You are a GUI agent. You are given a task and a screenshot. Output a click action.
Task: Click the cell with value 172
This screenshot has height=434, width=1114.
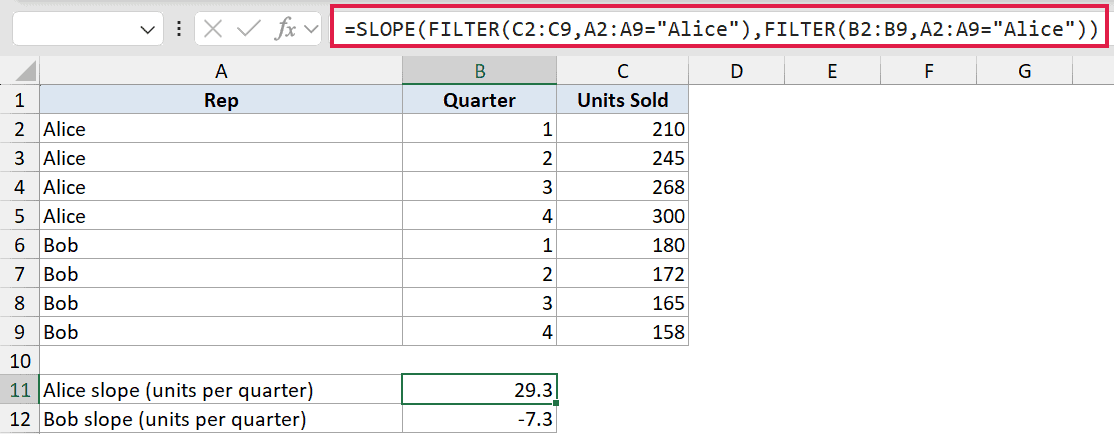[x=622, y=273]
